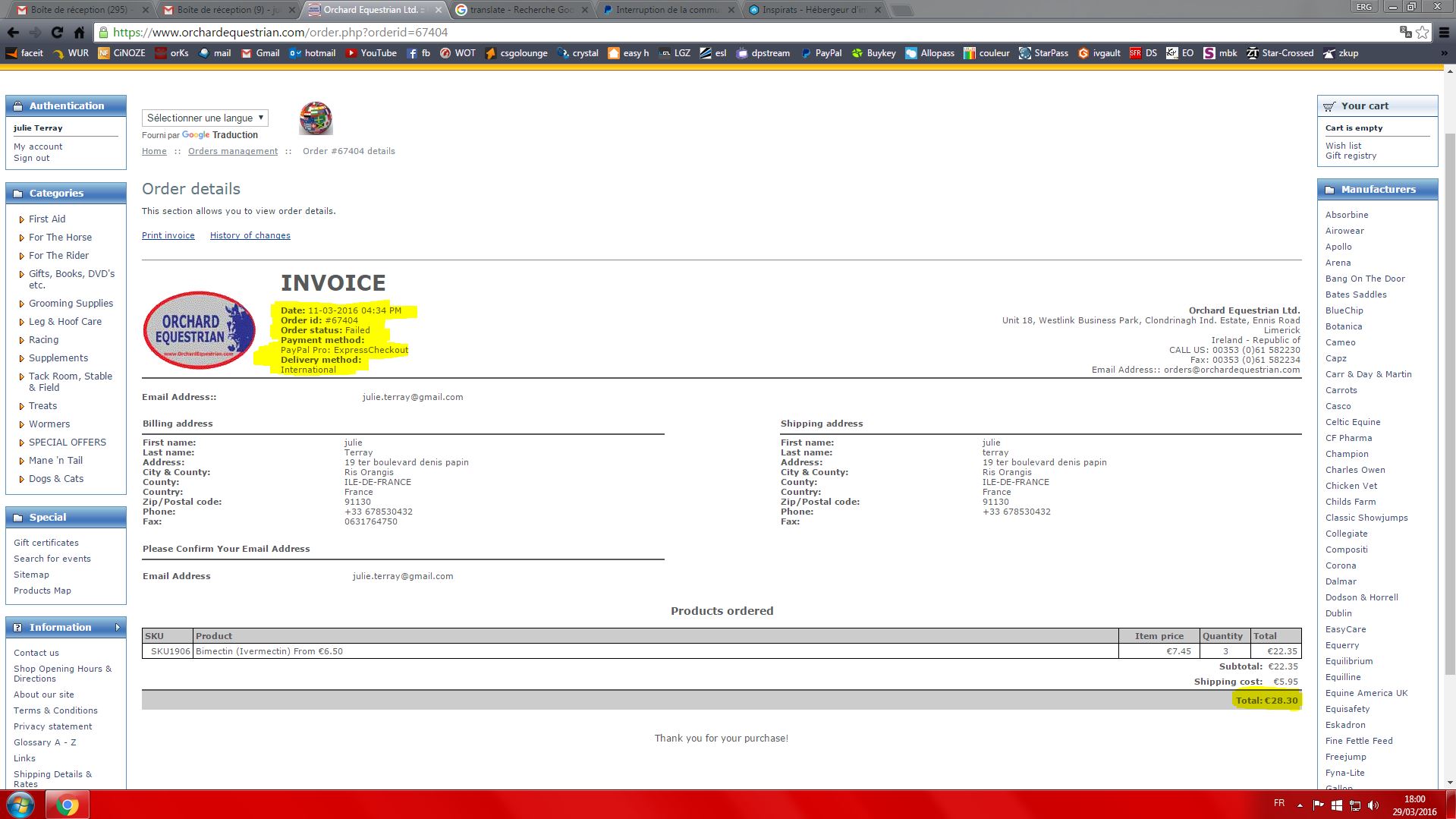Open the PayPal bookmark
The image size is (1456, 819).
[821, 53]
